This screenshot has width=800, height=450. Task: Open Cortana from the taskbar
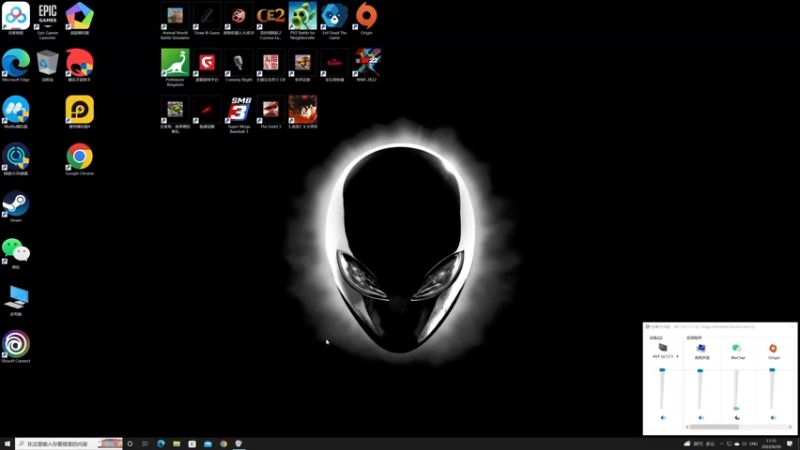point(130,444)
